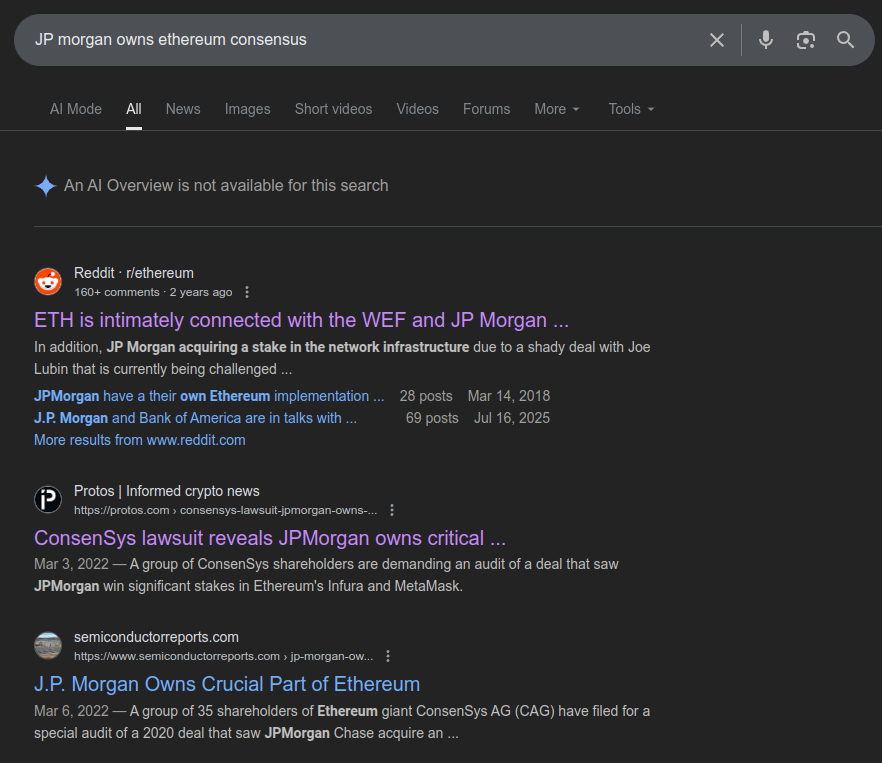Open 'ETH is intimately connected with the WEF' result
This screenshot has height=763, width=882.
coord(302,320)
